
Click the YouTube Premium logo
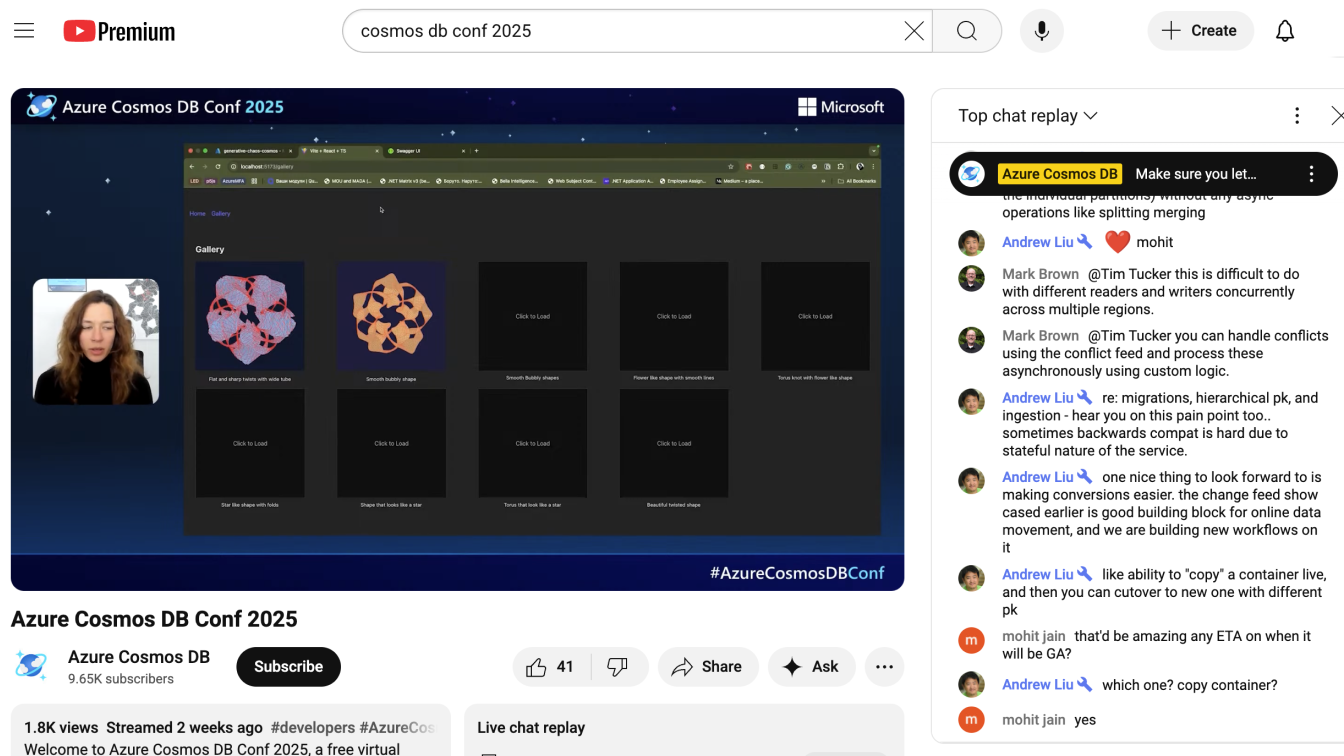tap(119, 31)
